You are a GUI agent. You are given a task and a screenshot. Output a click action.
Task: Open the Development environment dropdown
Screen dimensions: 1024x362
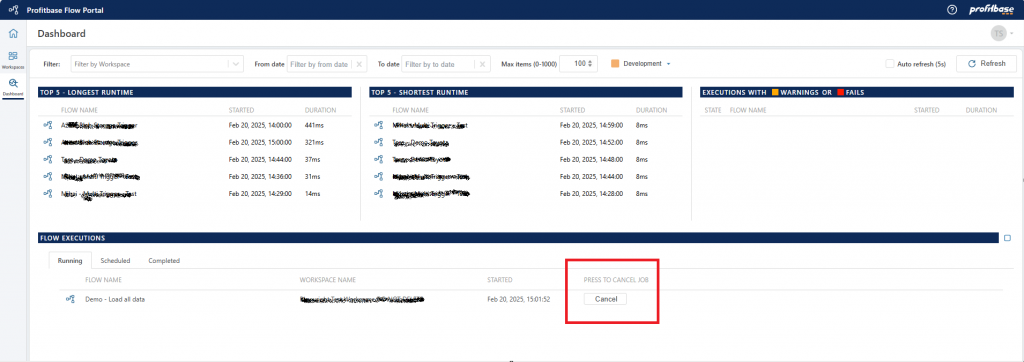click(x=669, y=64)
